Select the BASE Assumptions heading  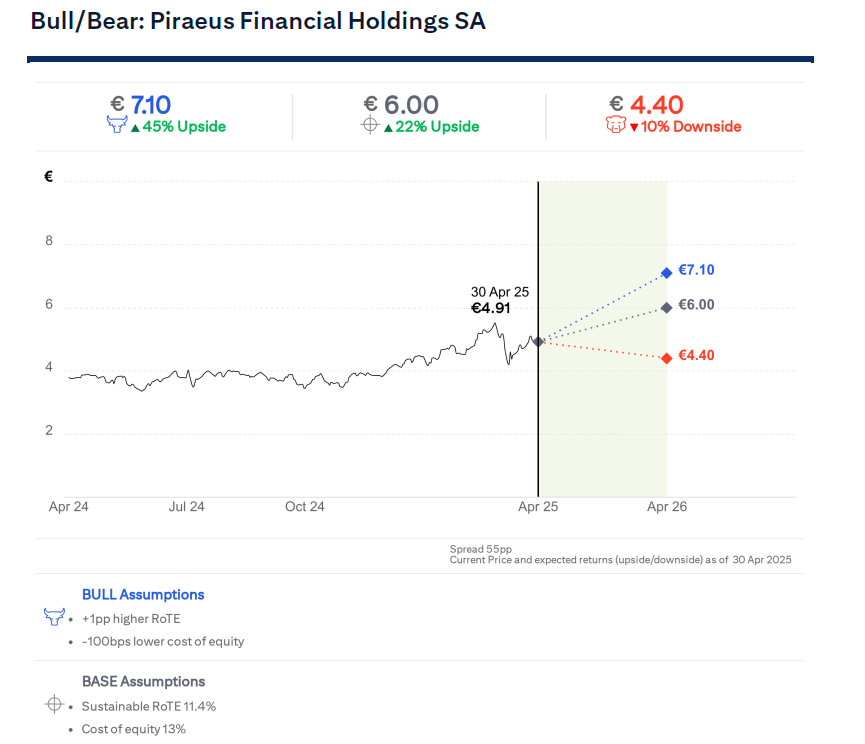pos(143,681)
